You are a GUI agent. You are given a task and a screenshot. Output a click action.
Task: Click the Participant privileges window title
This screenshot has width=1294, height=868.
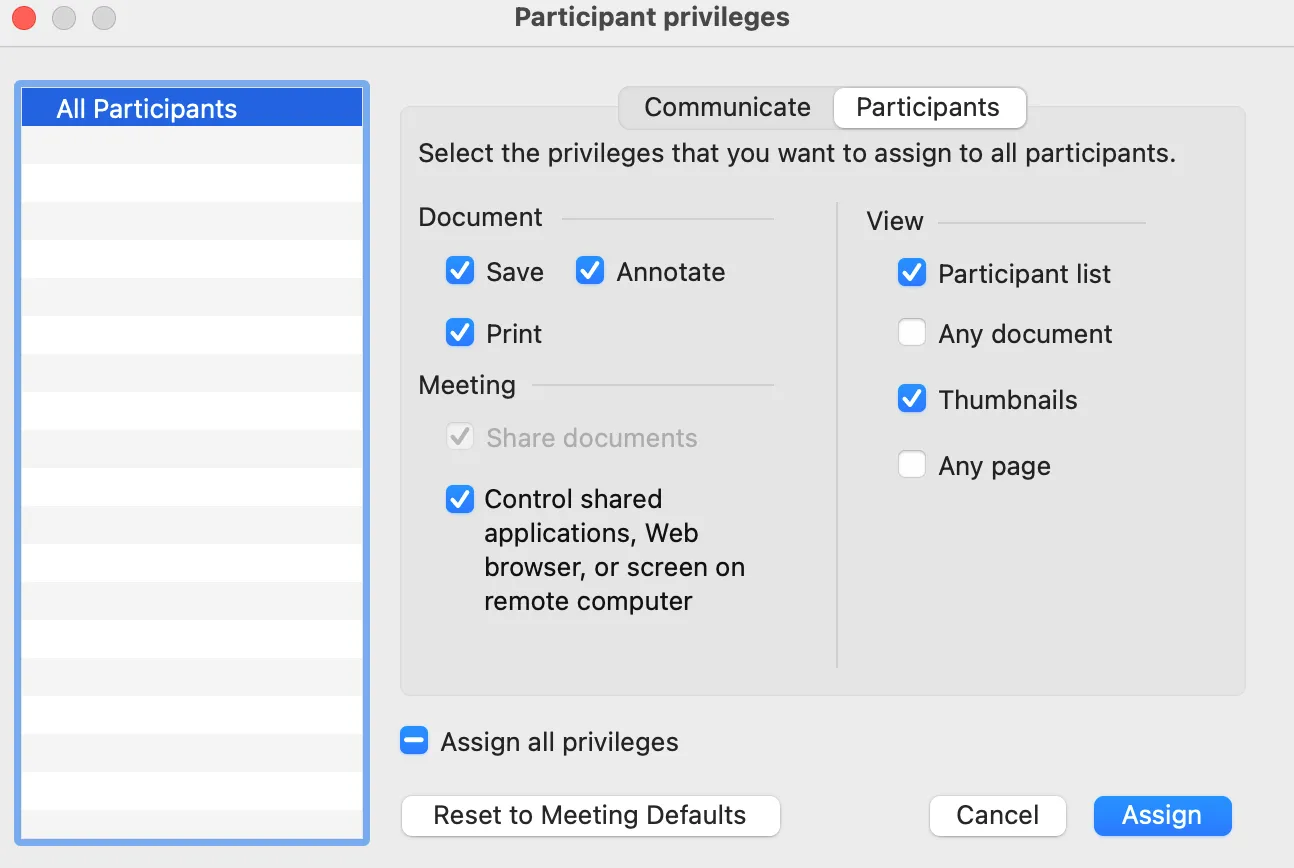click(x=652, y=18)
